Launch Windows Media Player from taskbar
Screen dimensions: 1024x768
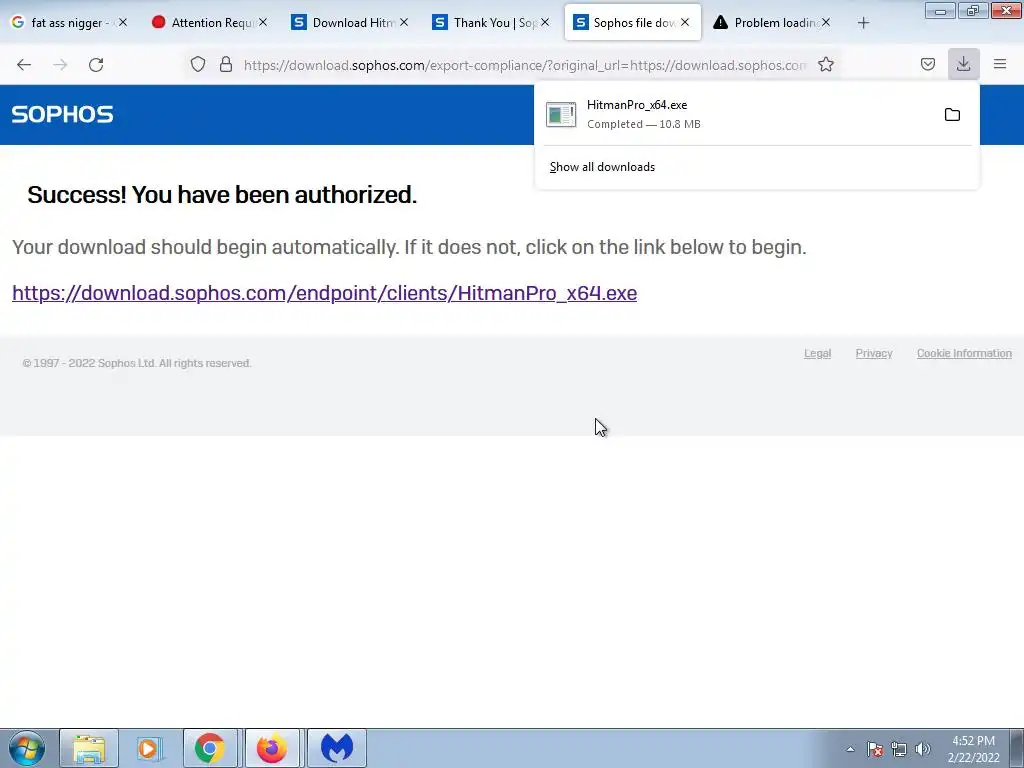(x=148, y=748)
